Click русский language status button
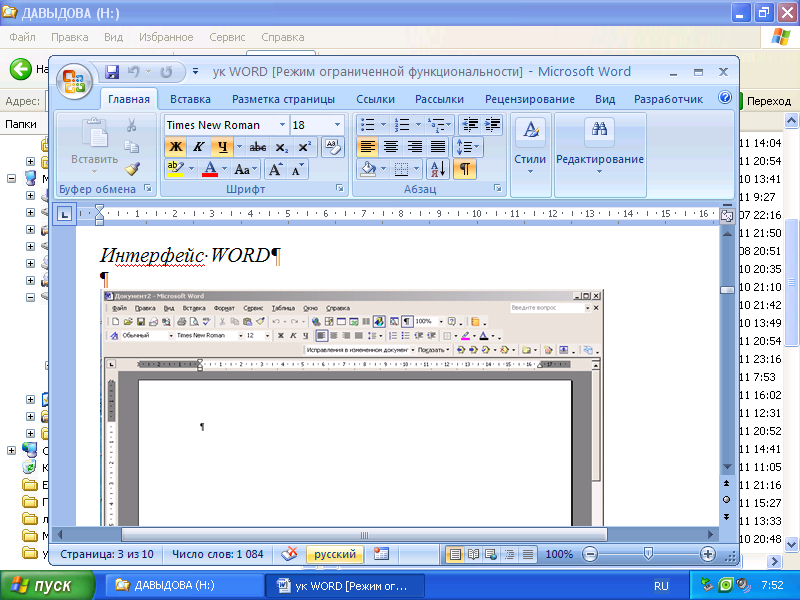This screenshot has width=800, height=600. (x=335, y=554)
